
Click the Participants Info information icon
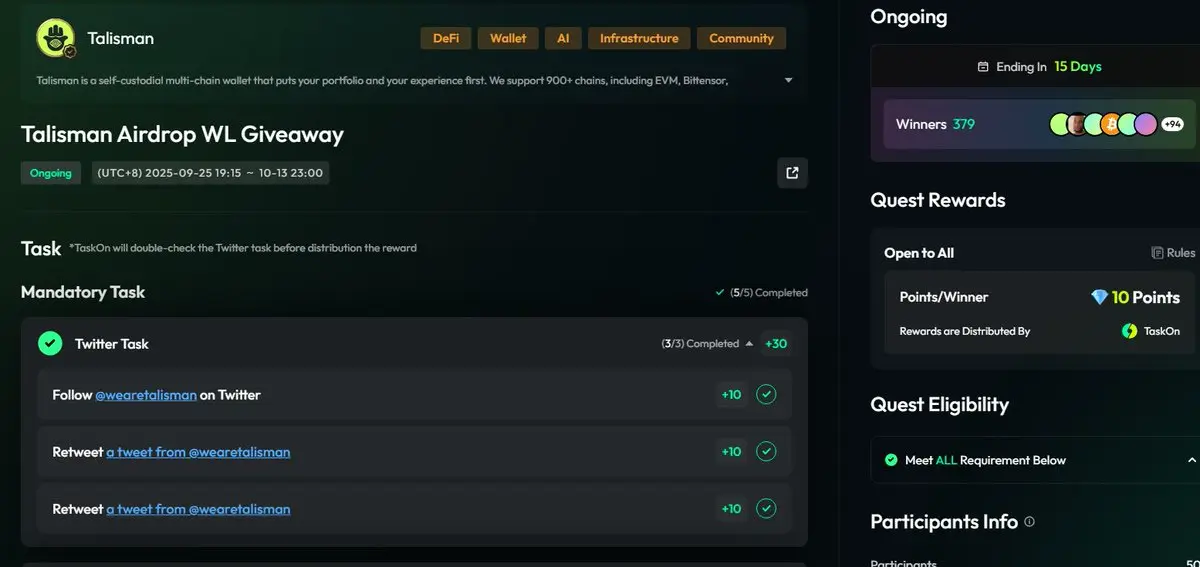tap(1030, 522)
